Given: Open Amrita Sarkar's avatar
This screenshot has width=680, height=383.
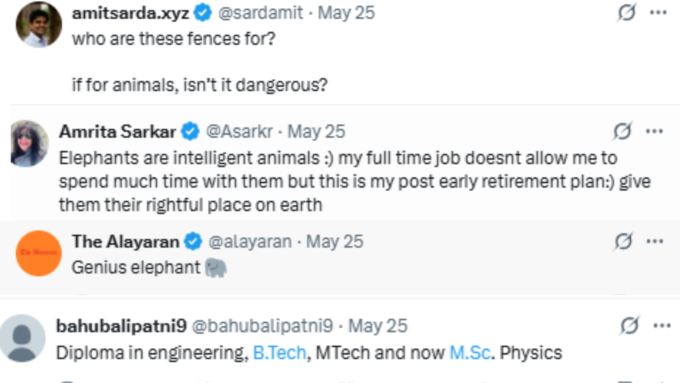Looking at the screenshot, I should (29, 144).
